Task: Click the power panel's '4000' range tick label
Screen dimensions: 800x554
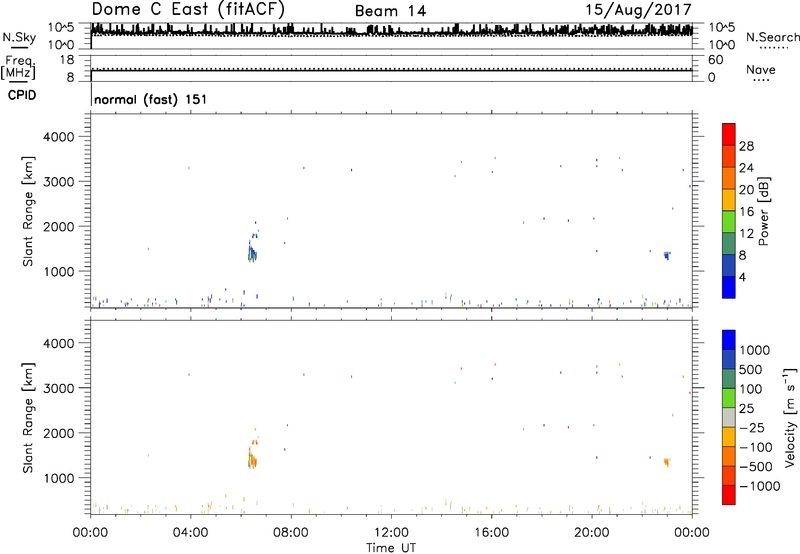Action: [58, 137]
